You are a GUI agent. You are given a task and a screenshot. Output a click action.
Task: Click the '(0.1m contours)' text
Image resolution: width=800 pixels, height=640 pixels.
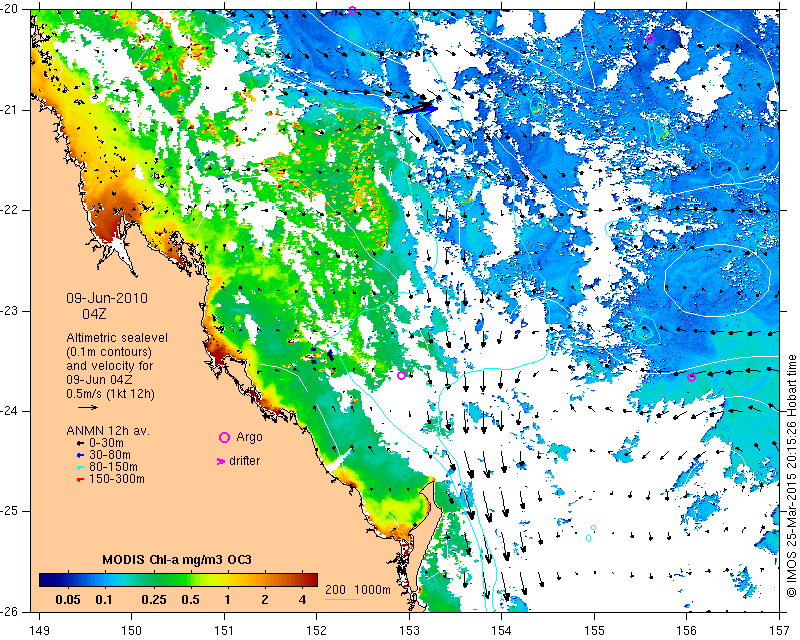pos(109,352)
